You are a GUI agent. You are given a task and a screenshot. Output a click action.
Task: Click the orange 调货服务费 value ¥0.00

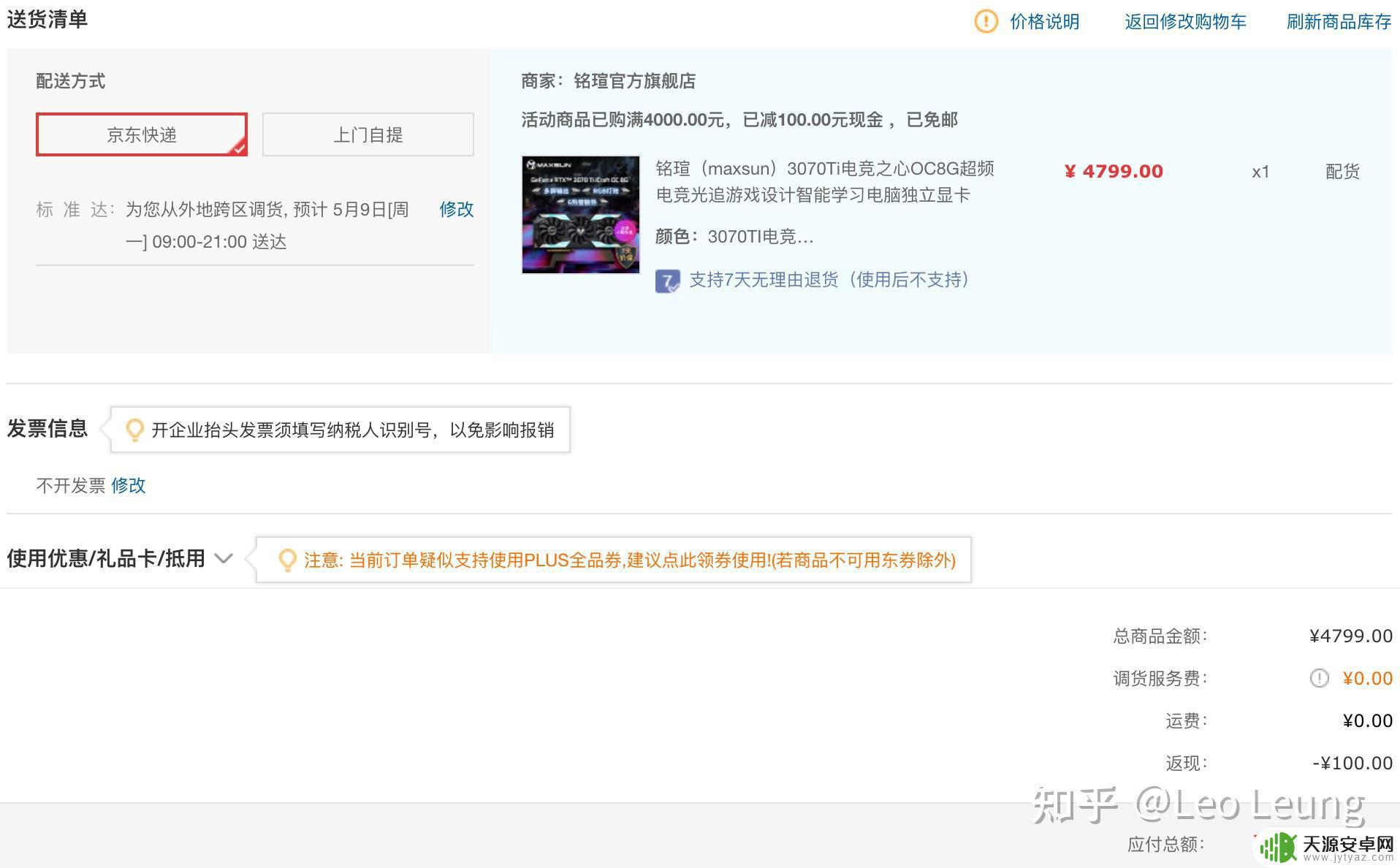pos(1368,679)
